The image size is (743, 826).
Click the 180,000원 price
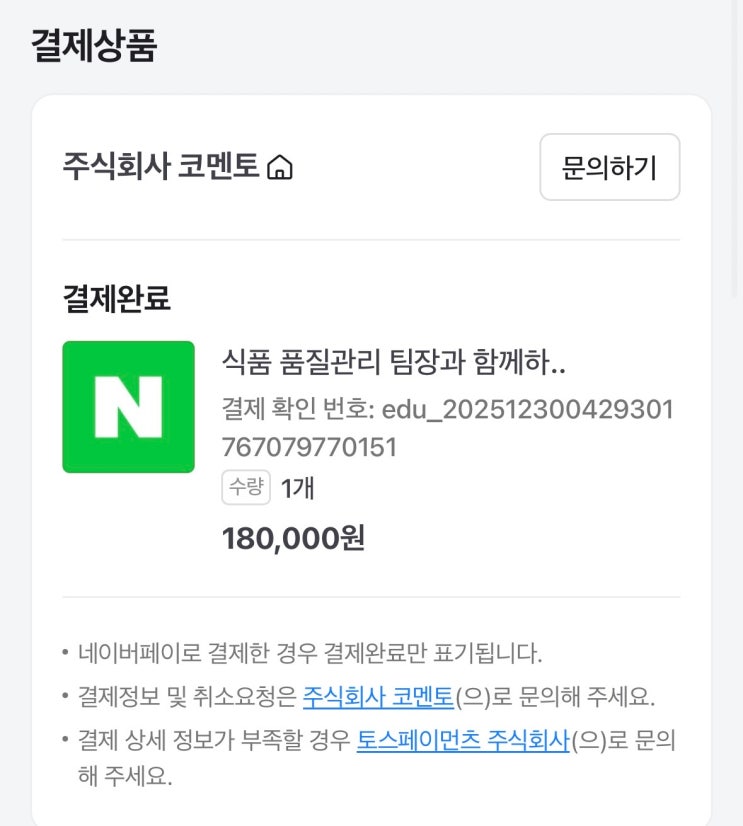(293, 538)
